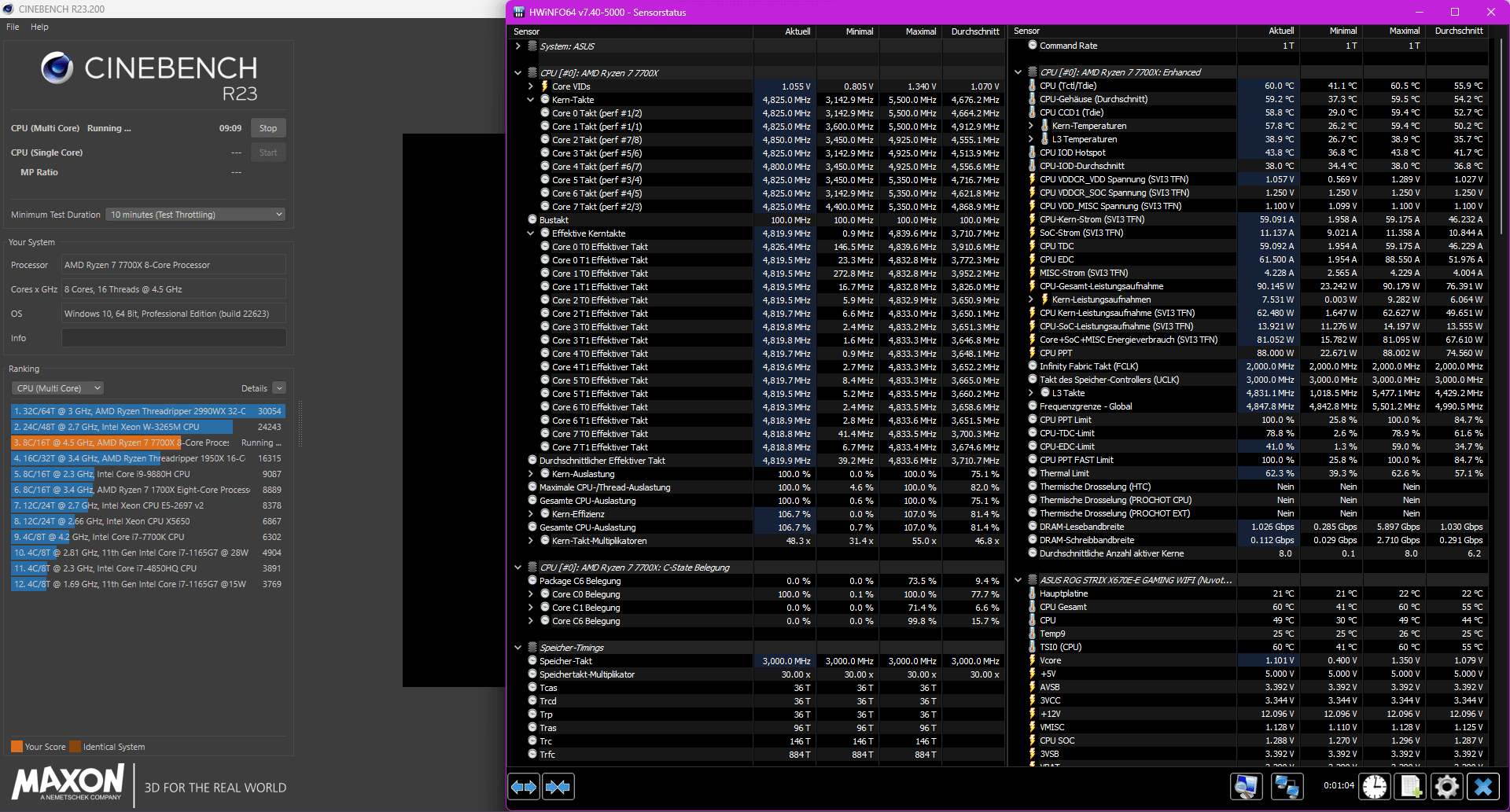Click the Cinebench sphere logo
The height and width of the screenshot is (812, 1510).
57,68
